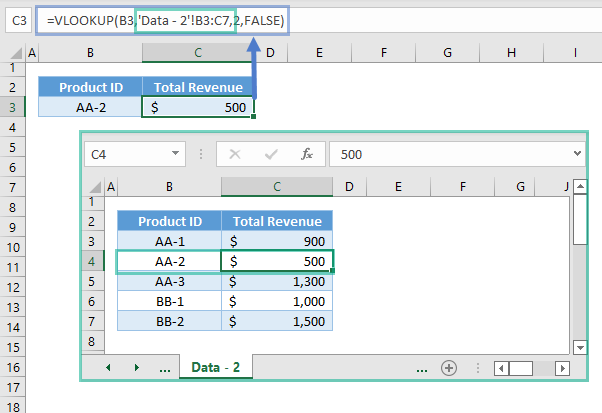Image resolution: width=602 pixels, height=413 pixels.
Task: Go to previous sheet tab arrow
Action: (109, 367)
